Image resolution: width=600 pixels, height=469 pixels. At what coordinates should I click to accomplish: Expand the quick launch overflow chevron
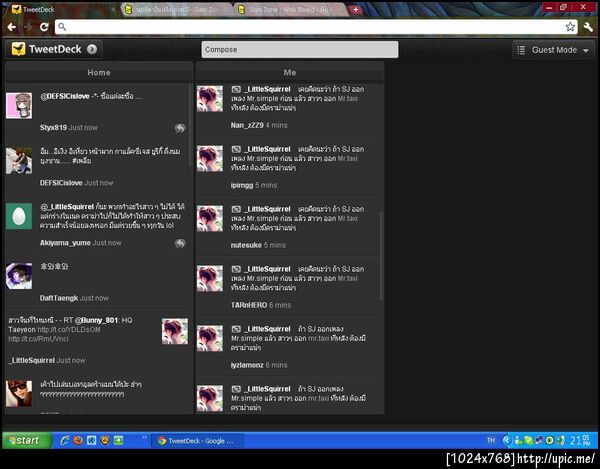pos(145,437)
